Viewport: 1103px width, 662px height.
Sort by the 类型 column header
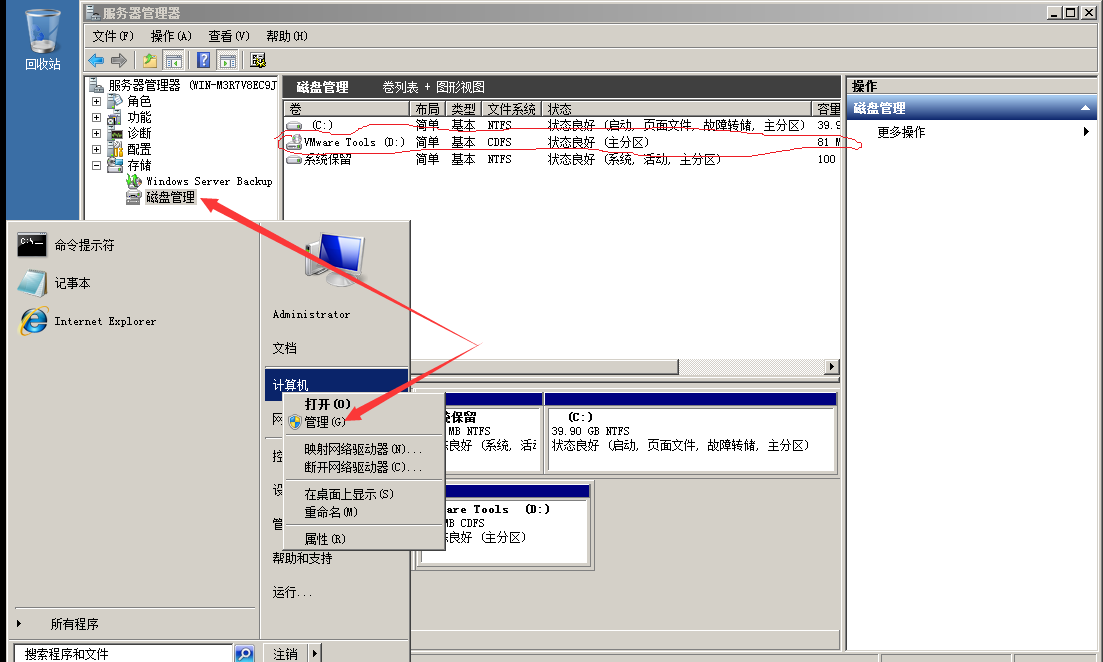[464, 109]
